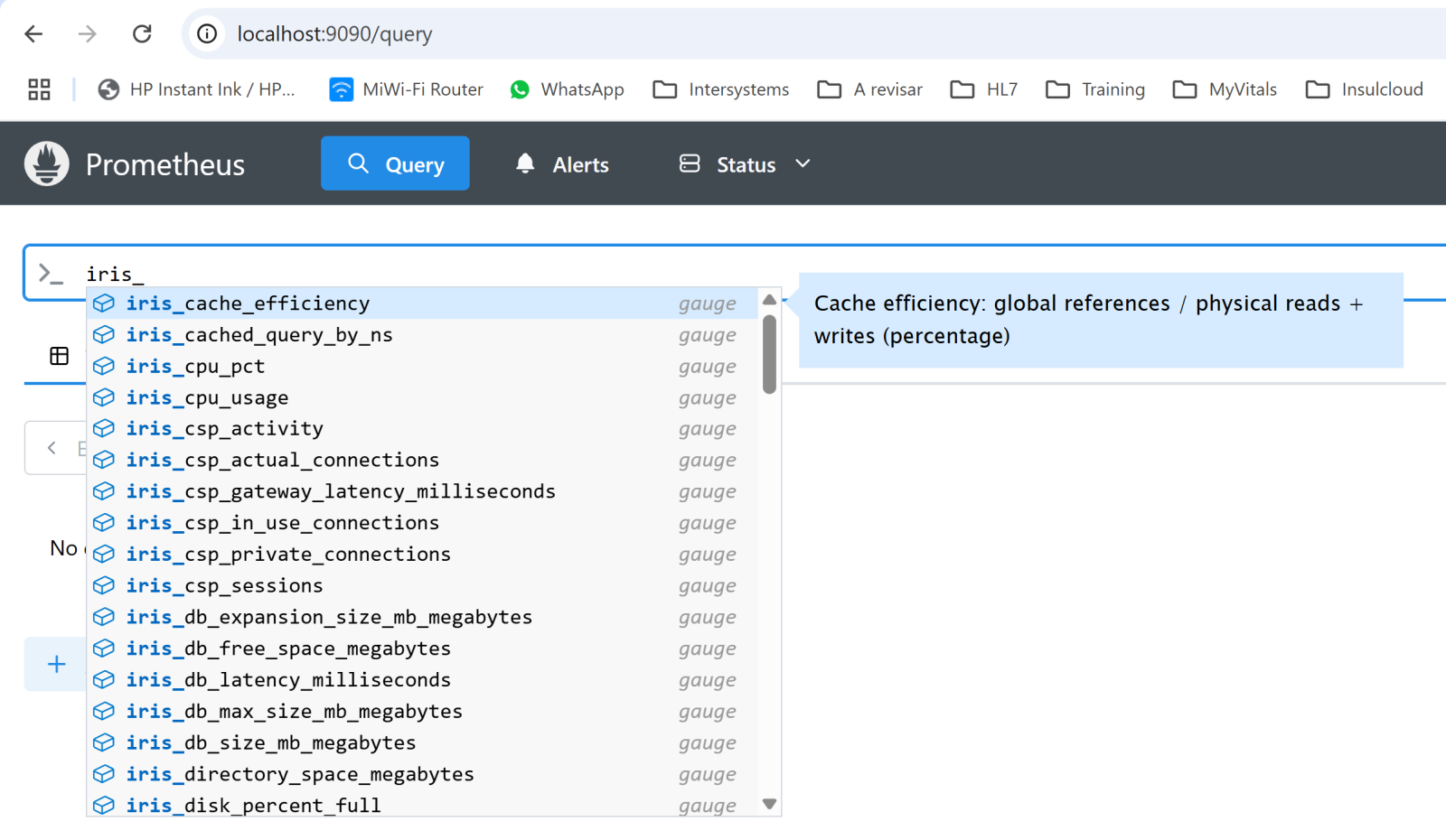Click the browser back arrow

pyautogui.click(x=34, y=34)
